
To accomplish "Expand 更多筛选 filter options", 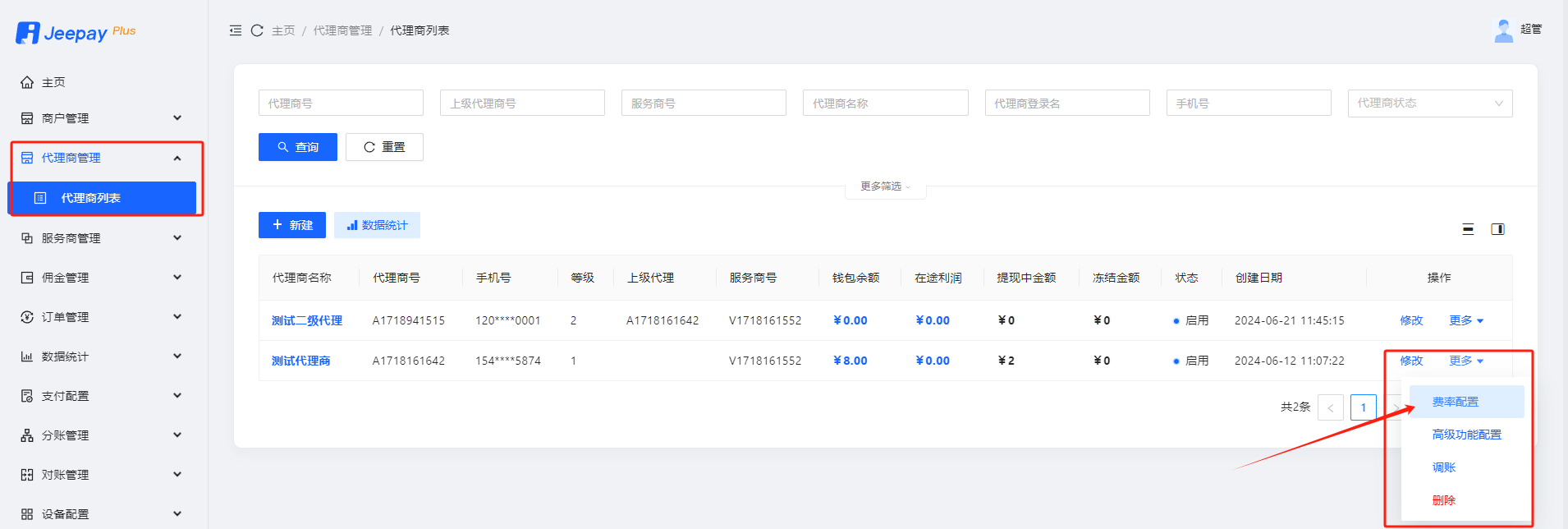I will [885, 186].
